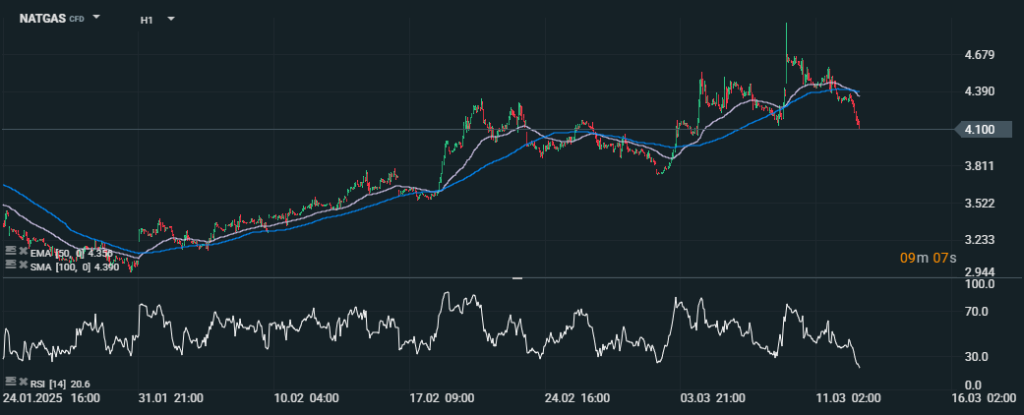Click the current price tag 4.100
Image resolution: width=1024 pixels, height=415 pixels.
click(980, 129)
